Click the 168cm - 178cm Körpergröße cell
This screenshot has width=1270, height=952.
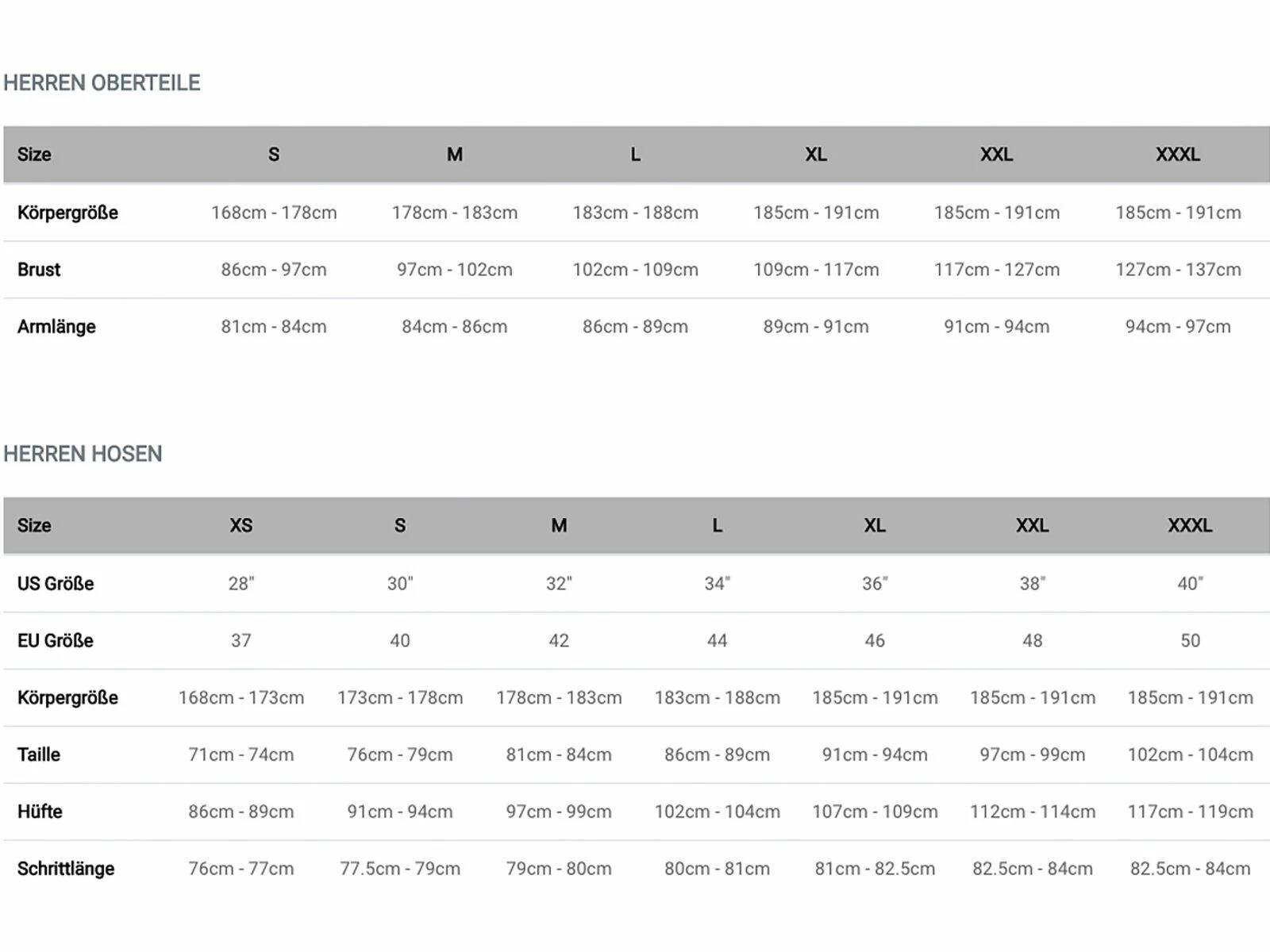click(274, 213)
